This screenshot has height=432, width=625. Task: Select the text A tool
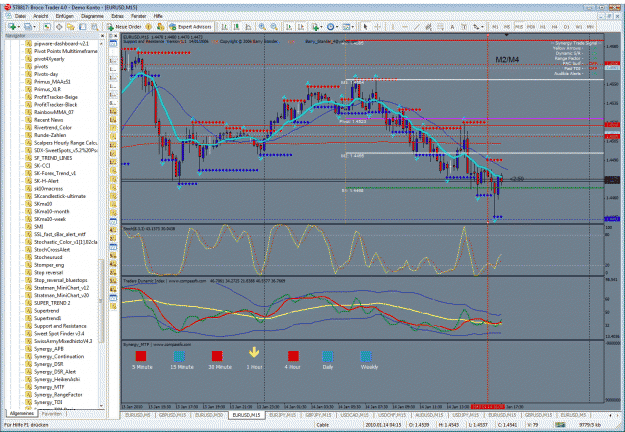click(452, 27)
